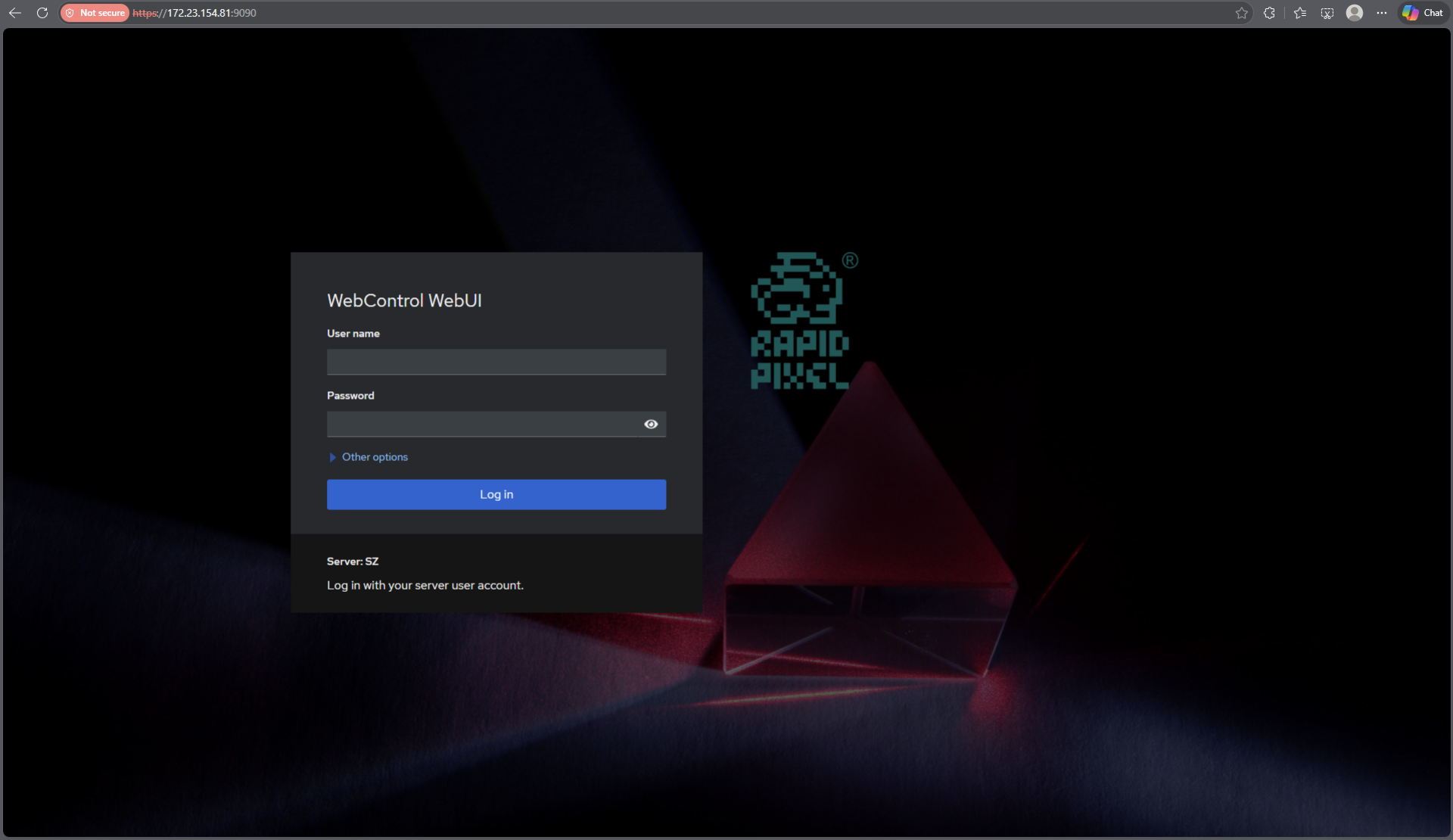Open the browser profile avatar
This screenshot has width=1453, height=840.
tap(1354, 12)
